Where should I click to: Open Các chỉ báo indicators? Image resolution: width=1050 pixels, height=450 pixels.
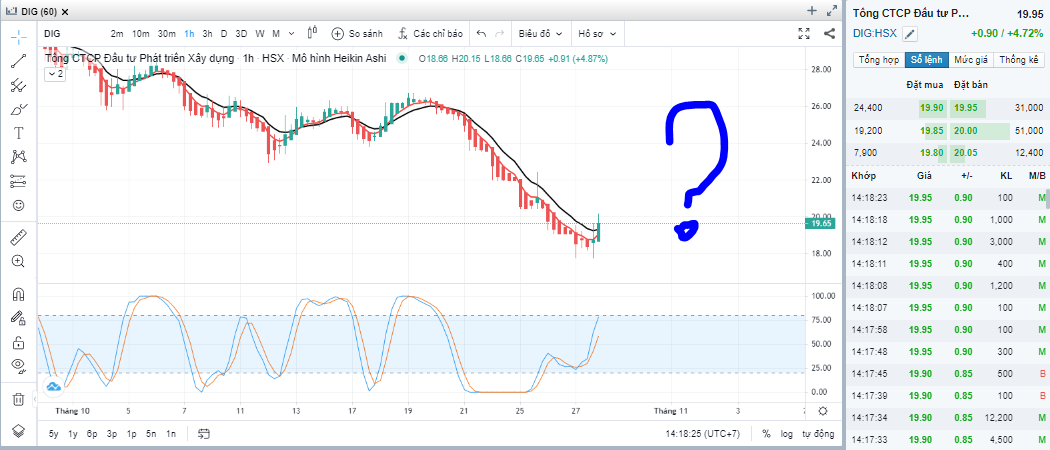(x=430, y=33)
